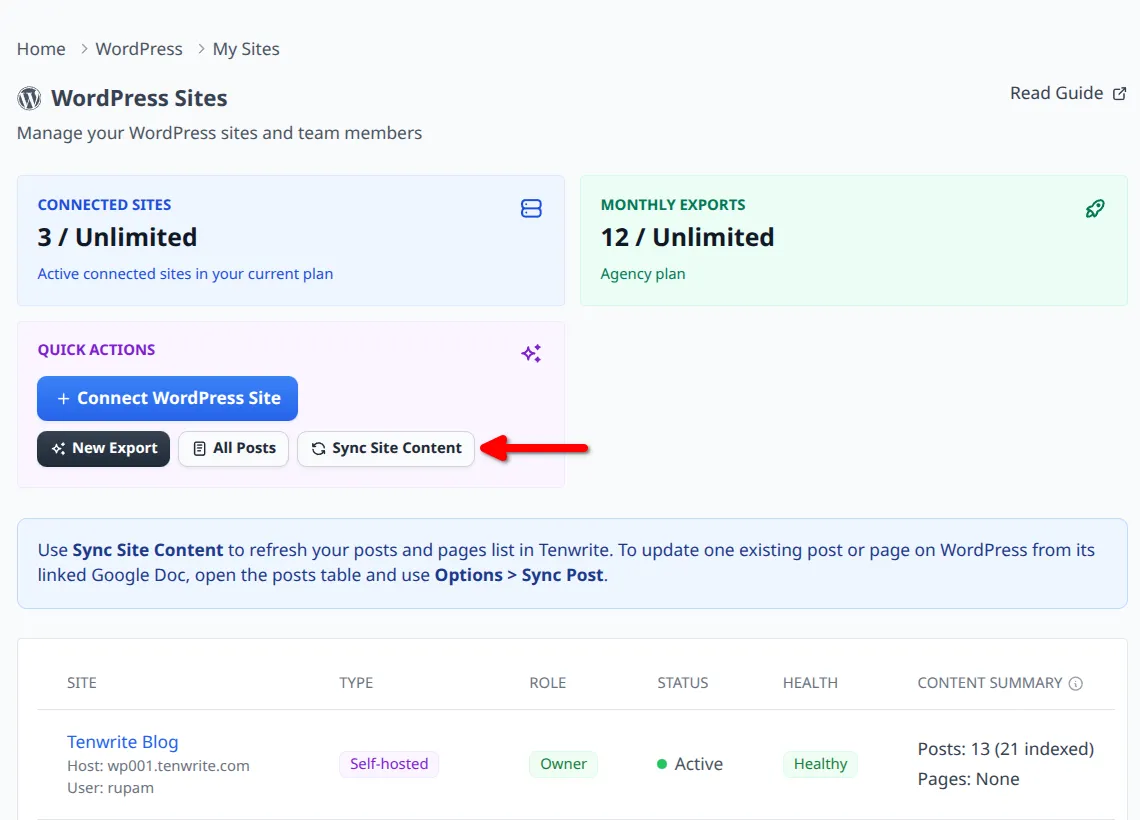Open the Read Guide link
This screenshot has height=820, width=1140.
point(1068,93)
